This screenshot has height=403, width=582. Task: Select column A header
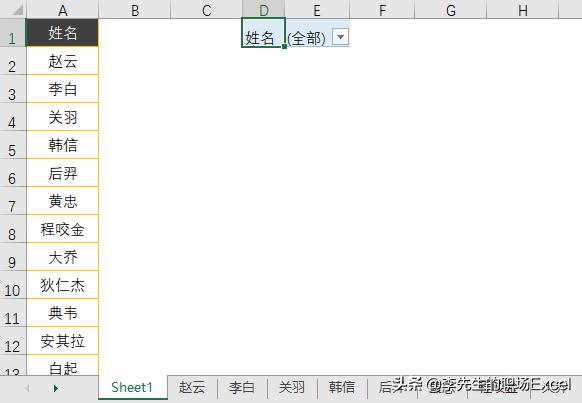click(x=62, y=9)
